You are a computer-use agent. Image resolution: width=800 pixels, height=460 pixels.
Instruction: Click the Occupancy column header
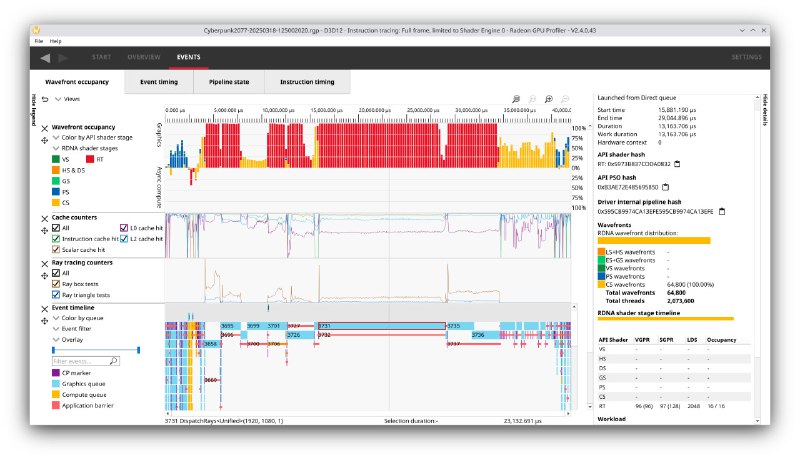[x=721, y=340]
